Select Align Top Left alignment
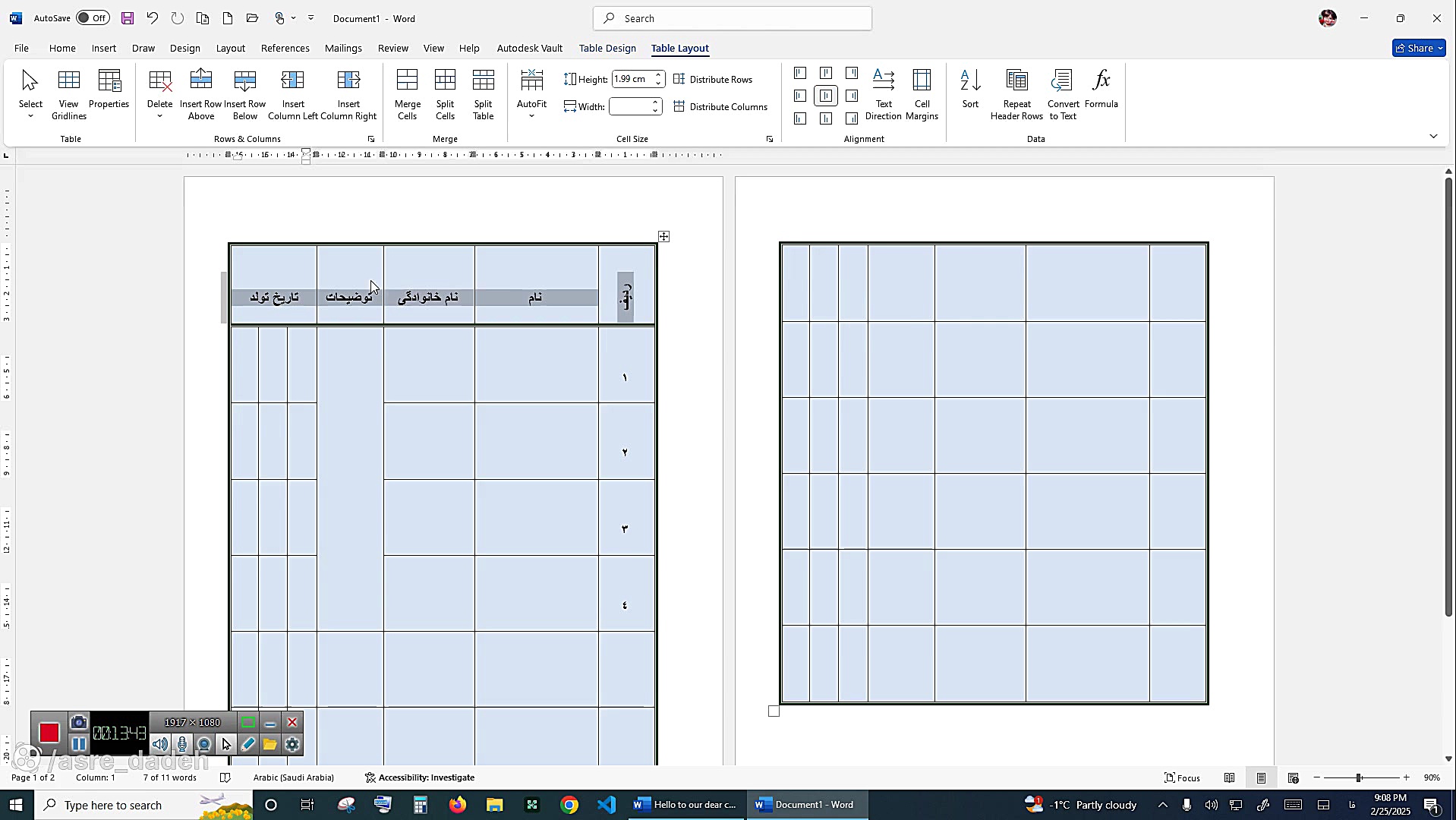Viewport: 1456px width, 820px height. tap(800, 73)
